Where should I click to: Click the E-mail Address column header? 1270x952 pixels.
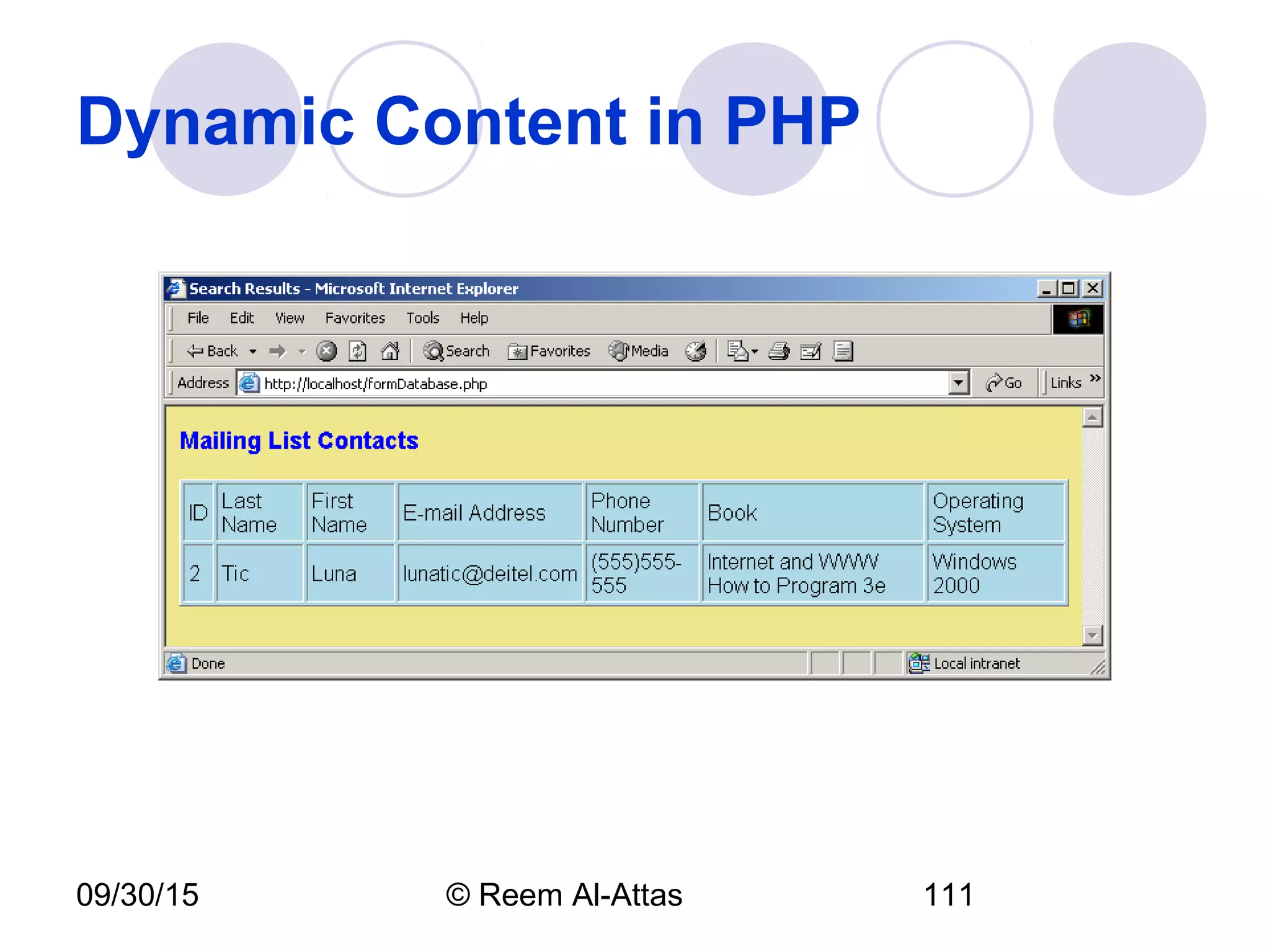[491, 513]
